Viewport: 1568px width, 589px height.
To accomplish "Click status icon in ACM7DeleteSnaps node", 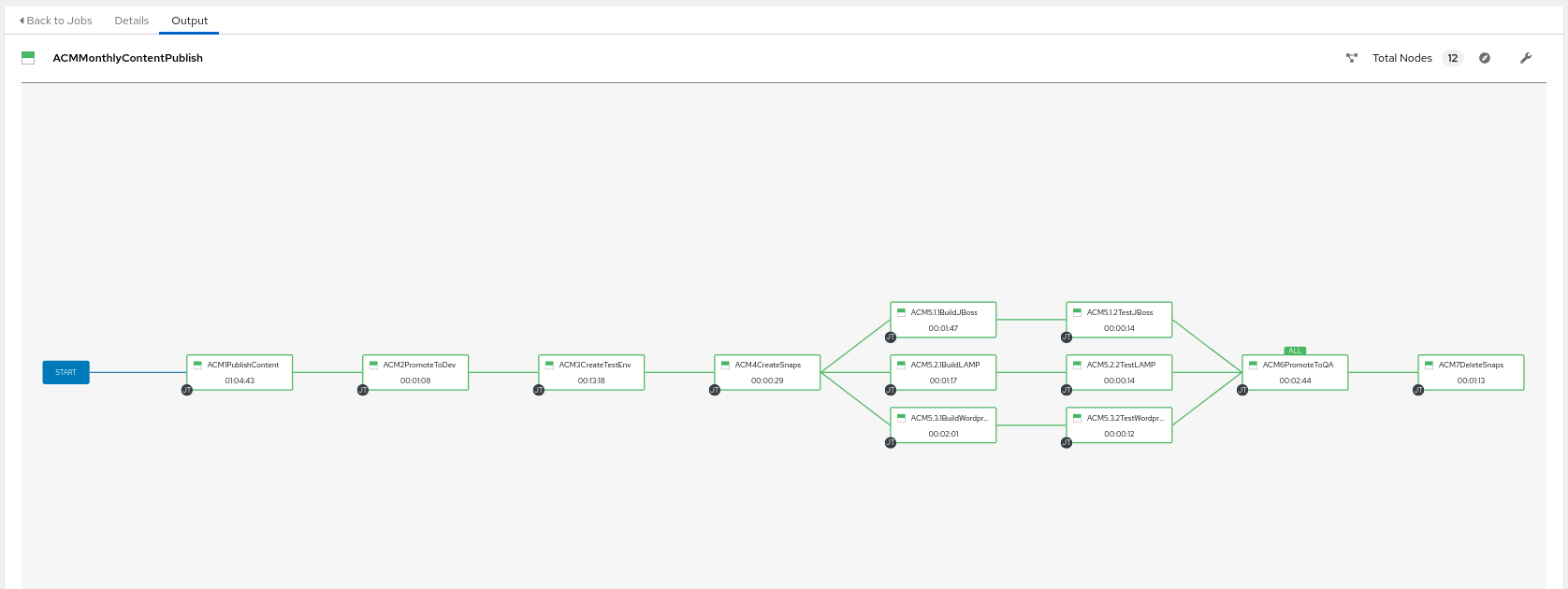I will pos(1429,365).
